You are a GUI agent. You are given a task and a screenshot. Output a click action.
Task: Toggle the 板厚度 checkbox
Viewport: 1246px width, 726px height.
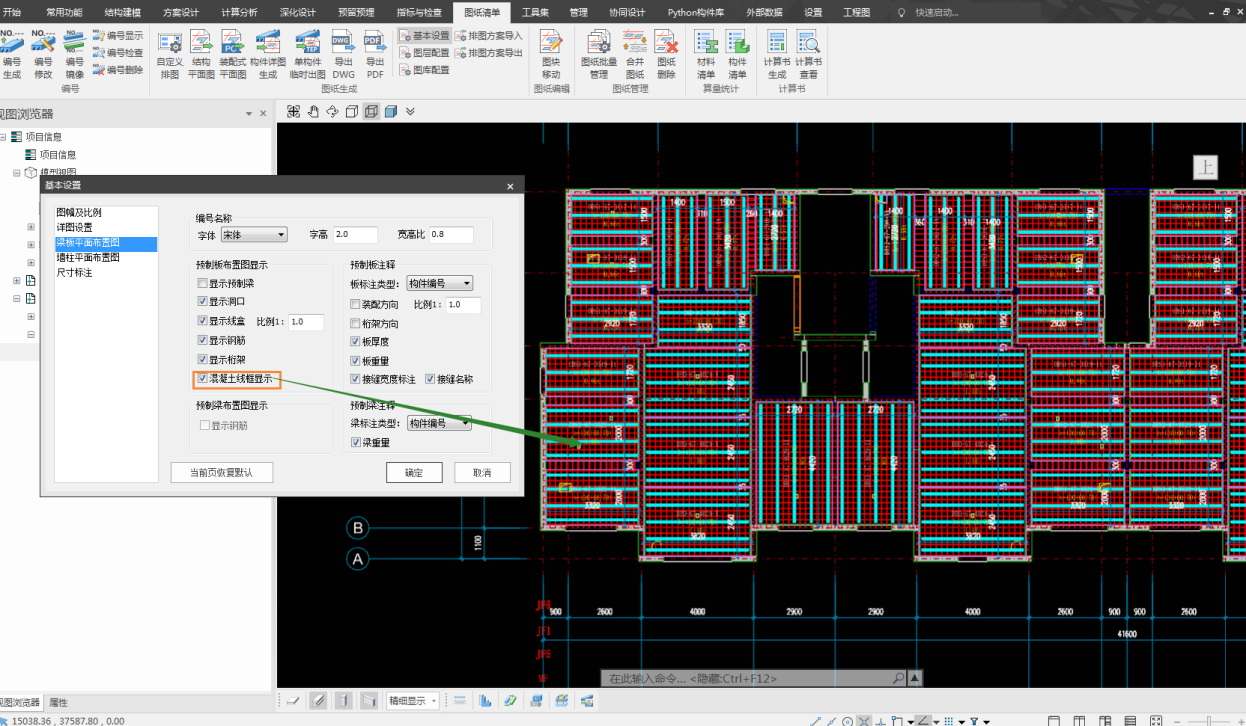coord(355,342)
